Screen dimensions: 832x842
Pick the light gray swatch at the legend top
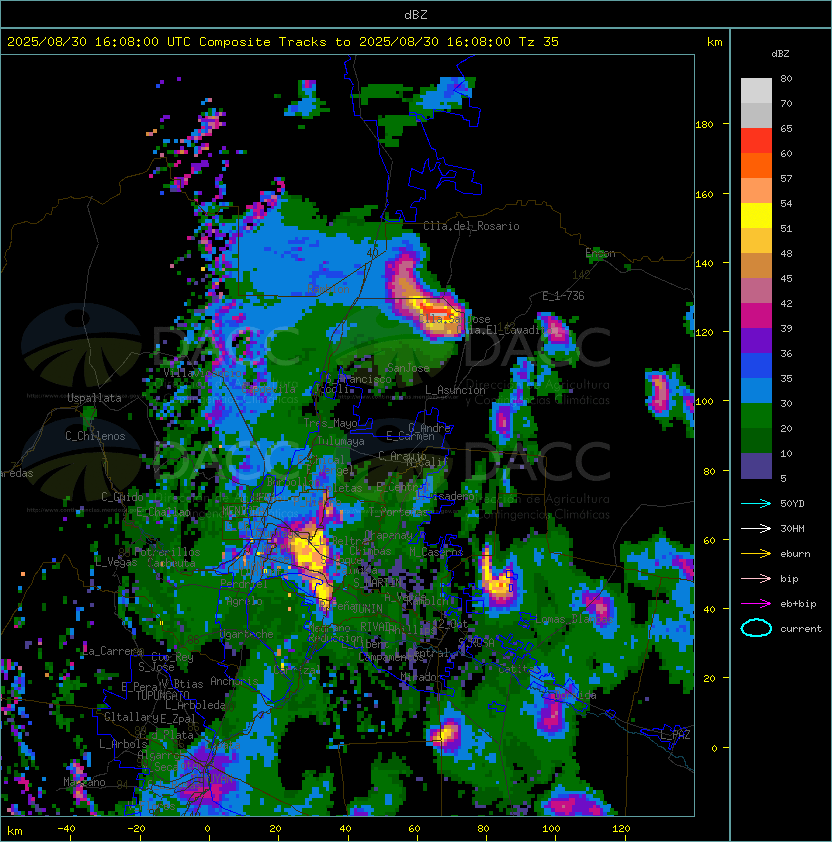[756, 90]
